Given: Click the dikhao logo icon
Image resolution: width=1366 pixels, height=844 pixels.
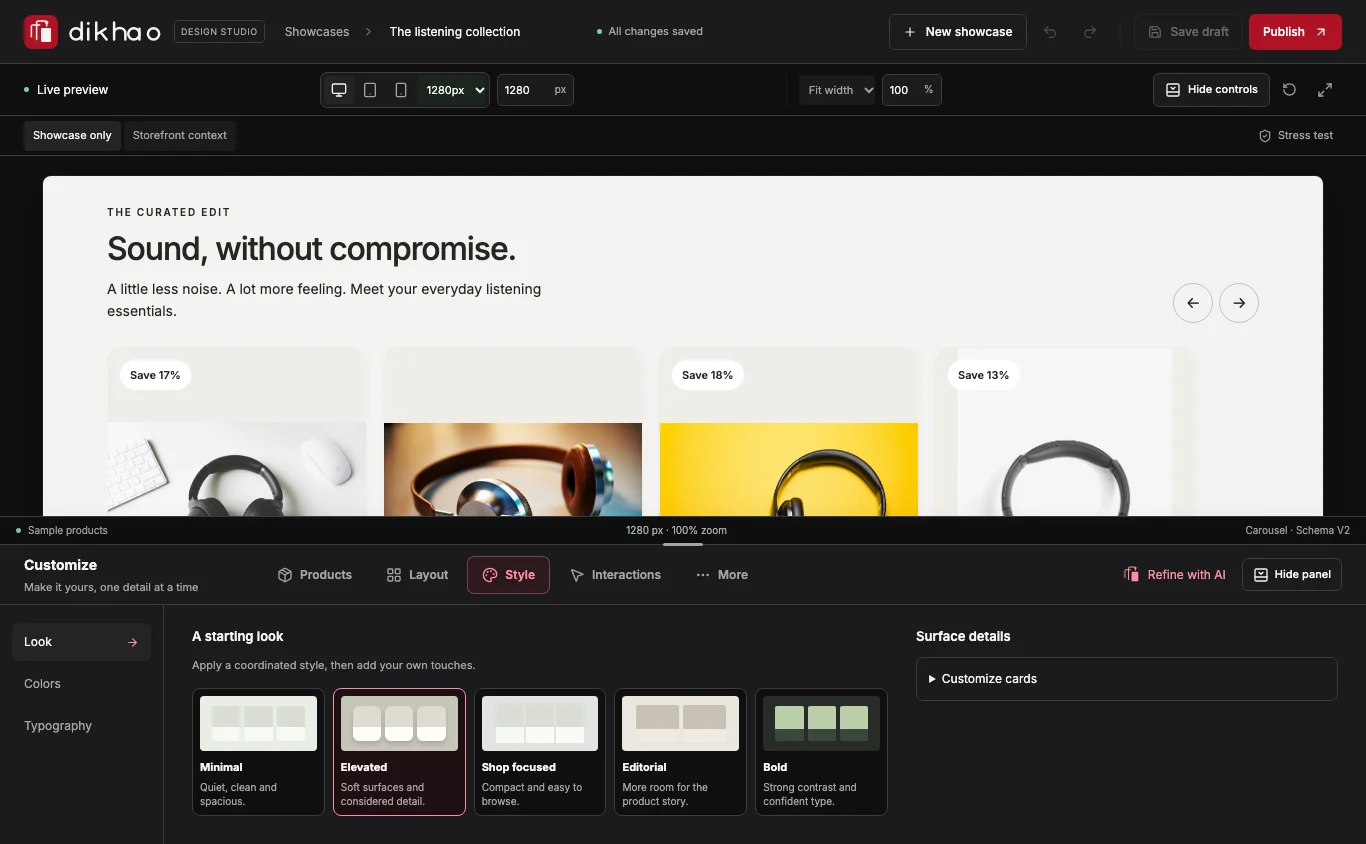Looking at the screenshot, I should 41,32.
